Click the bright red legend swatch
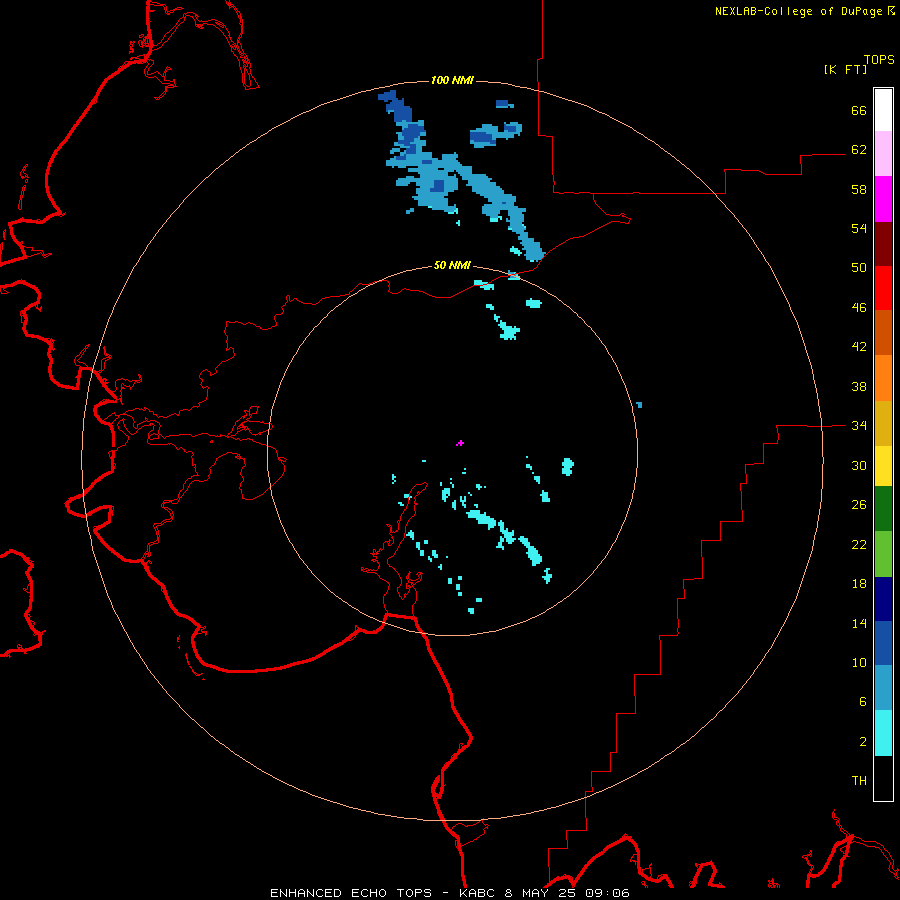Screen dimensions: 900x900 [x=883, y=288]
